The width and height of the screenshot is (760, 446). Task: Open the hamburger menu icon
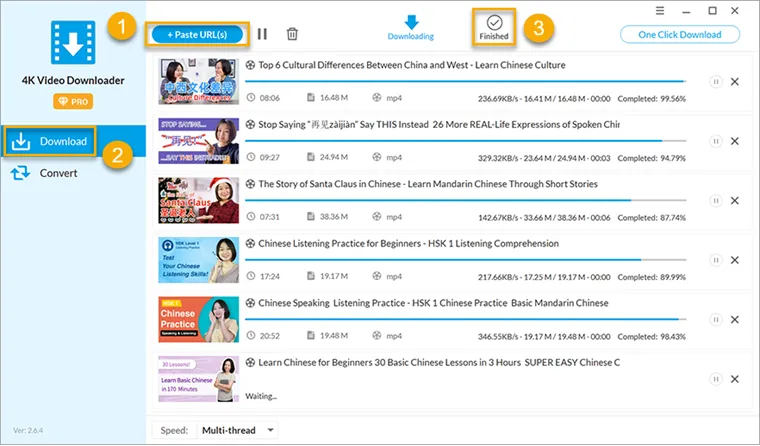(660, 11)
